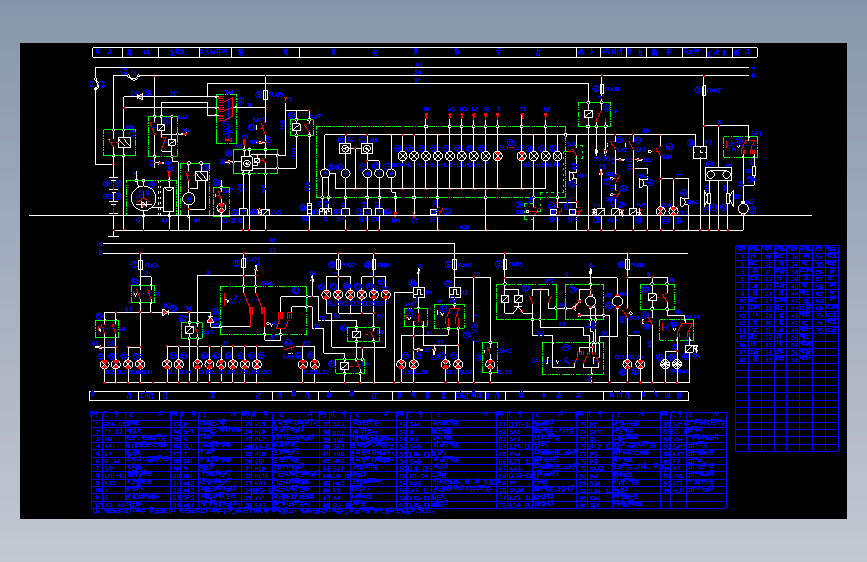Click the M1 starter motor symbol

tap(189, 198)
